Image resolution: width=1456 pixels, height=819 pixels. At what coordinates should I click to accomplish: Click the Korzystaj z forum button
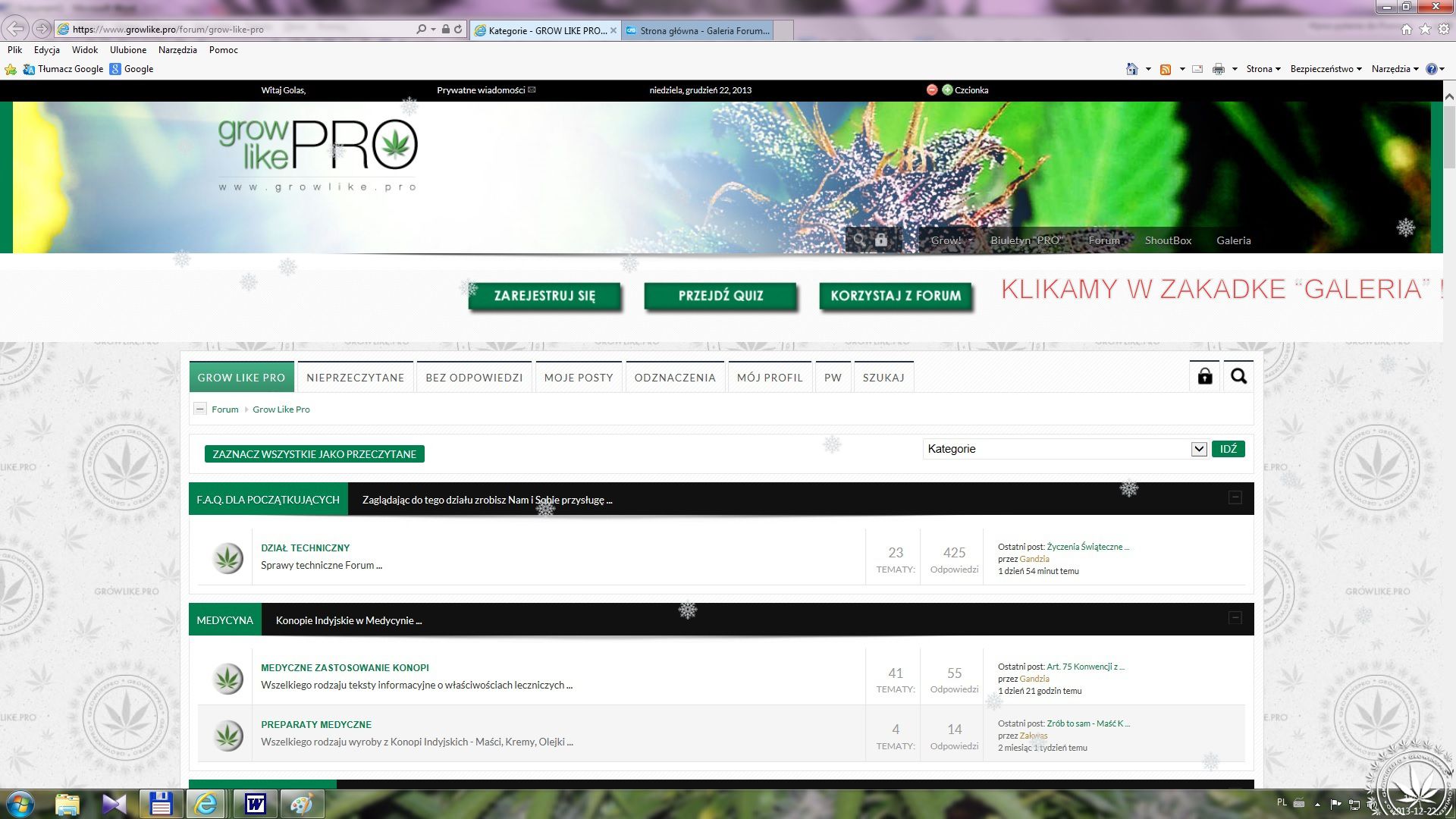896,296
